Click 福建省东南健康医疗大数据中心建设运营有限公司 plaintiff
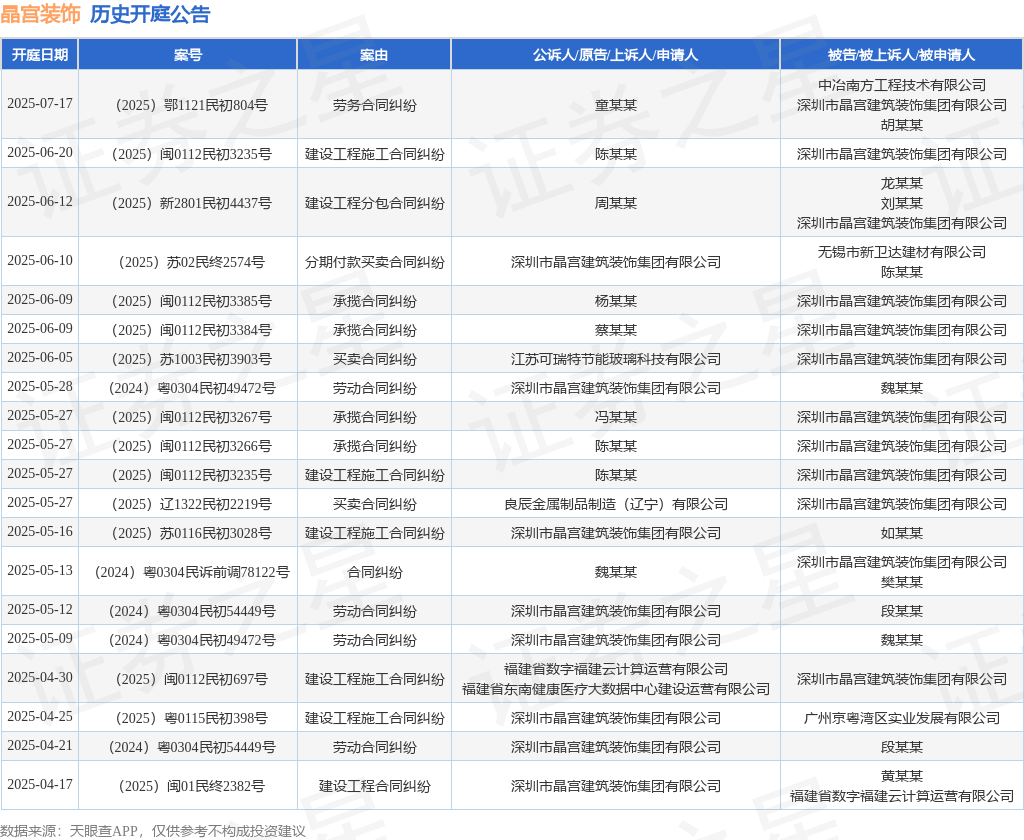Viewport: 1024px width, 840px height. coord(615,689)
